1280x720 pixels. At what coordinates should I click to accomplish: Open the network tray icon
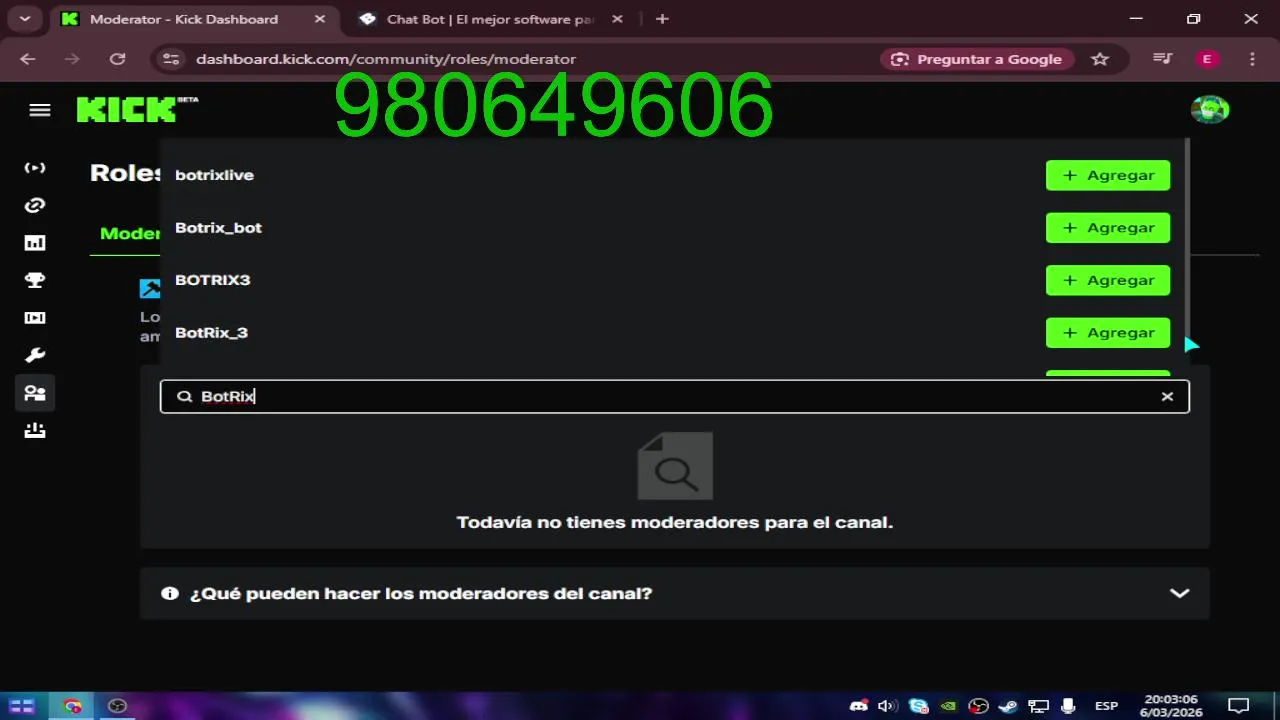pyautogui.click(x=1038, y=706)
